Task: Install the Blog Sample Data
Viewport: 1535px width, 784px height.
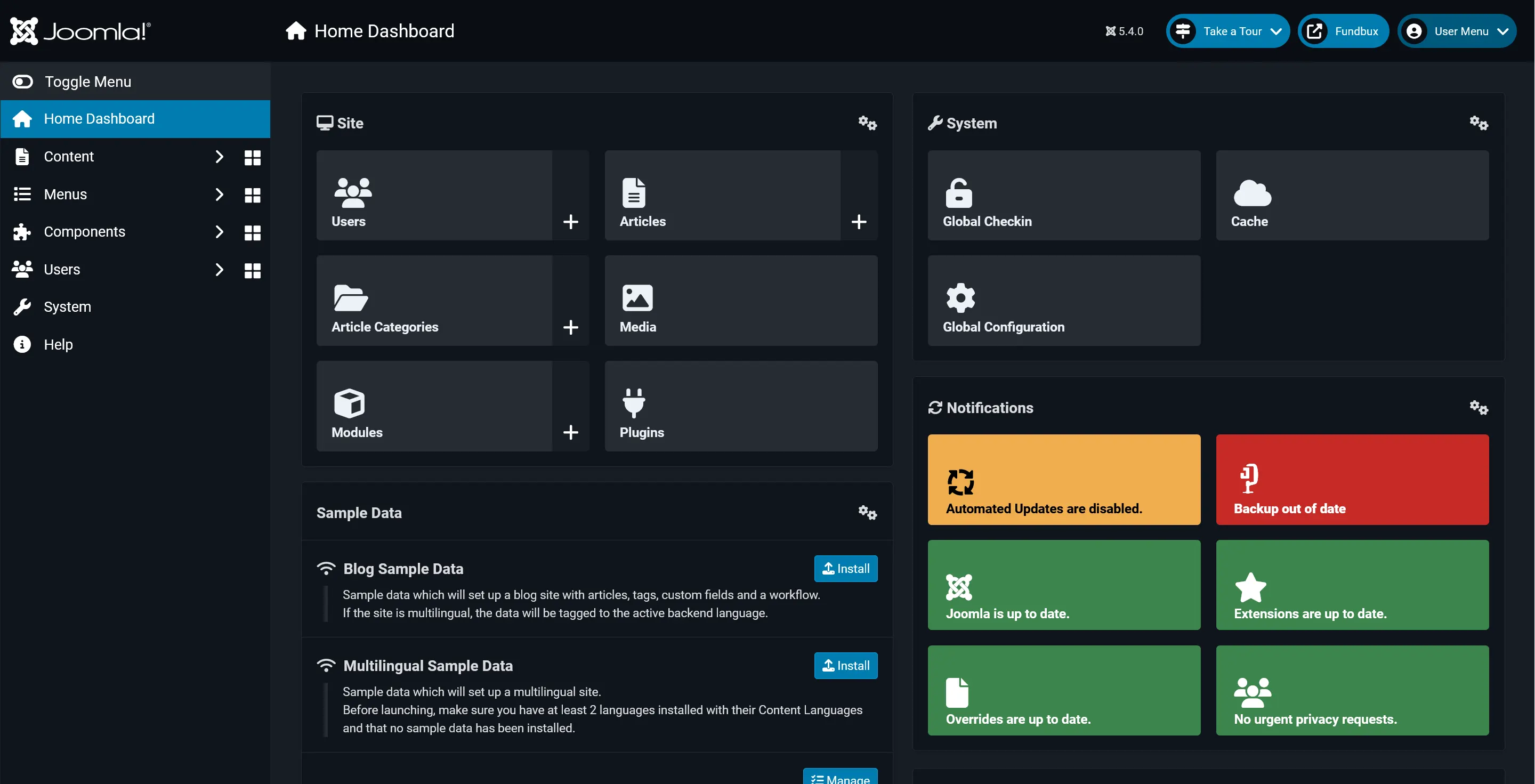Action: click(845, 569)
